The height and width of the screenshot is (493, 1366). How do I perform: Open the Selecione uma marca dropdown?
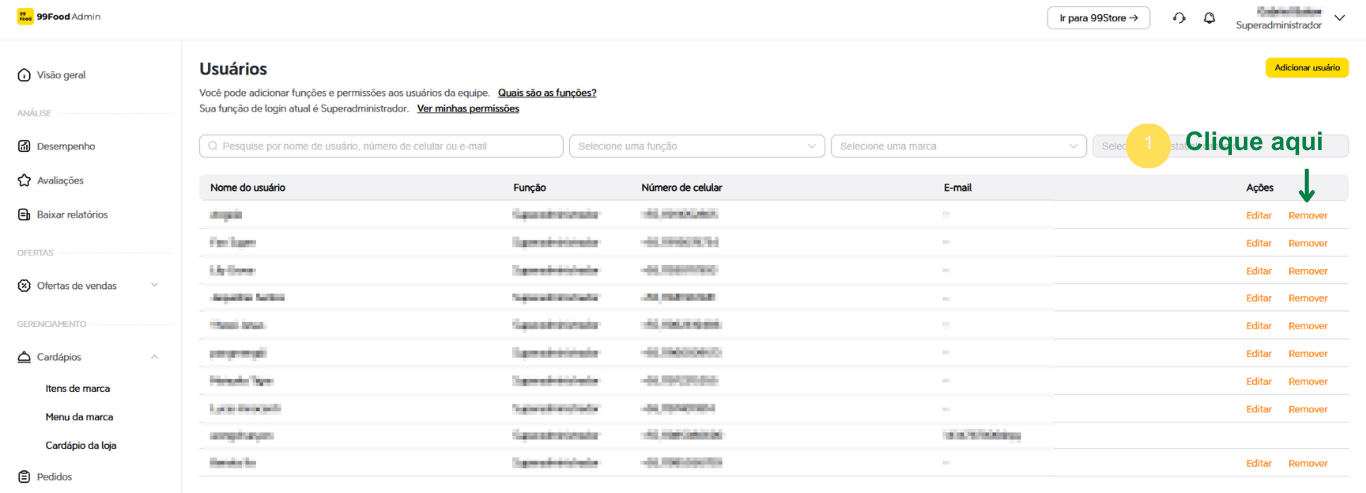click(x=958, y=146)
